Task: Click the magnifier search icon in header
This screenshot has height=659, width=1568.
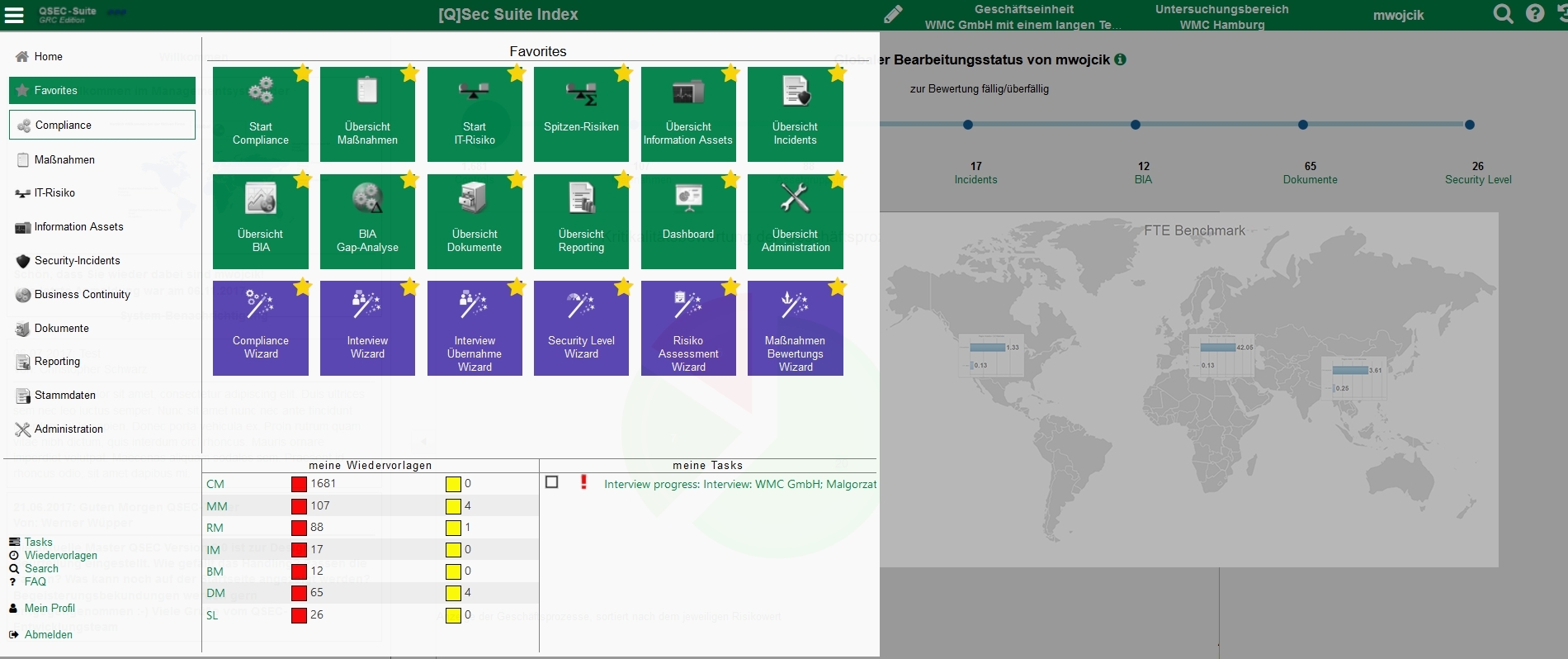Action: click(1504, 14)
